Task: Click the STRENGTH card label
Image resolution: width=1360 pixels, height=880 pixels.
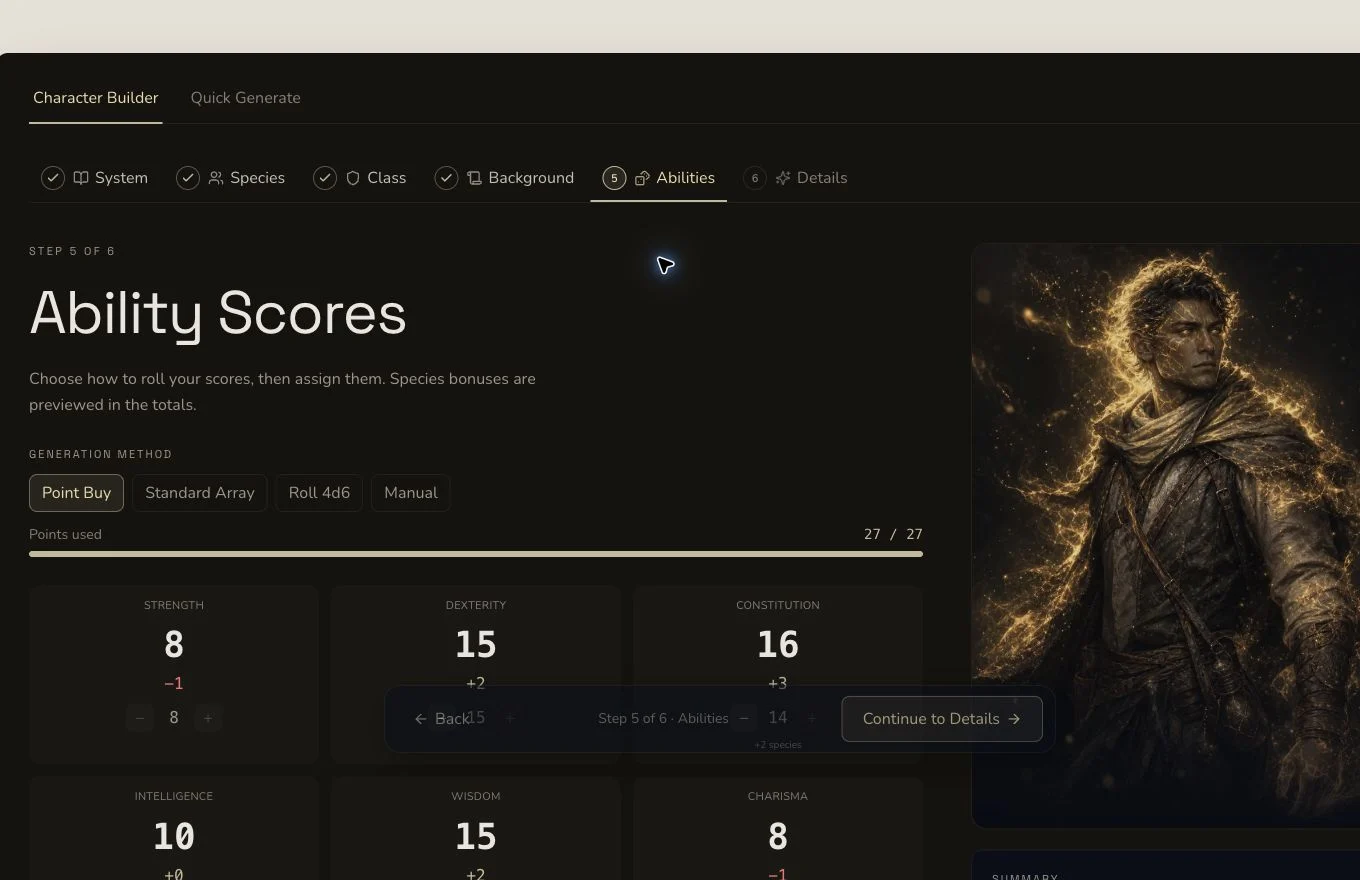Action: pyautogui.click(x=174, y=605)
